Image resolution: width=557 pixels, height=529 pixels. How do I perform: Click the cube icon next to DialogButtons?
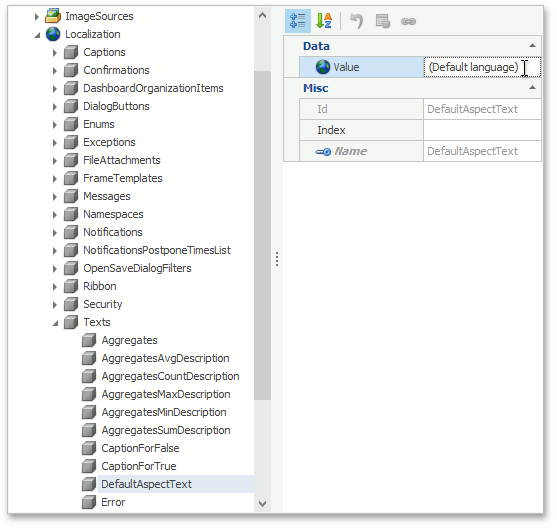pos(71,106)
